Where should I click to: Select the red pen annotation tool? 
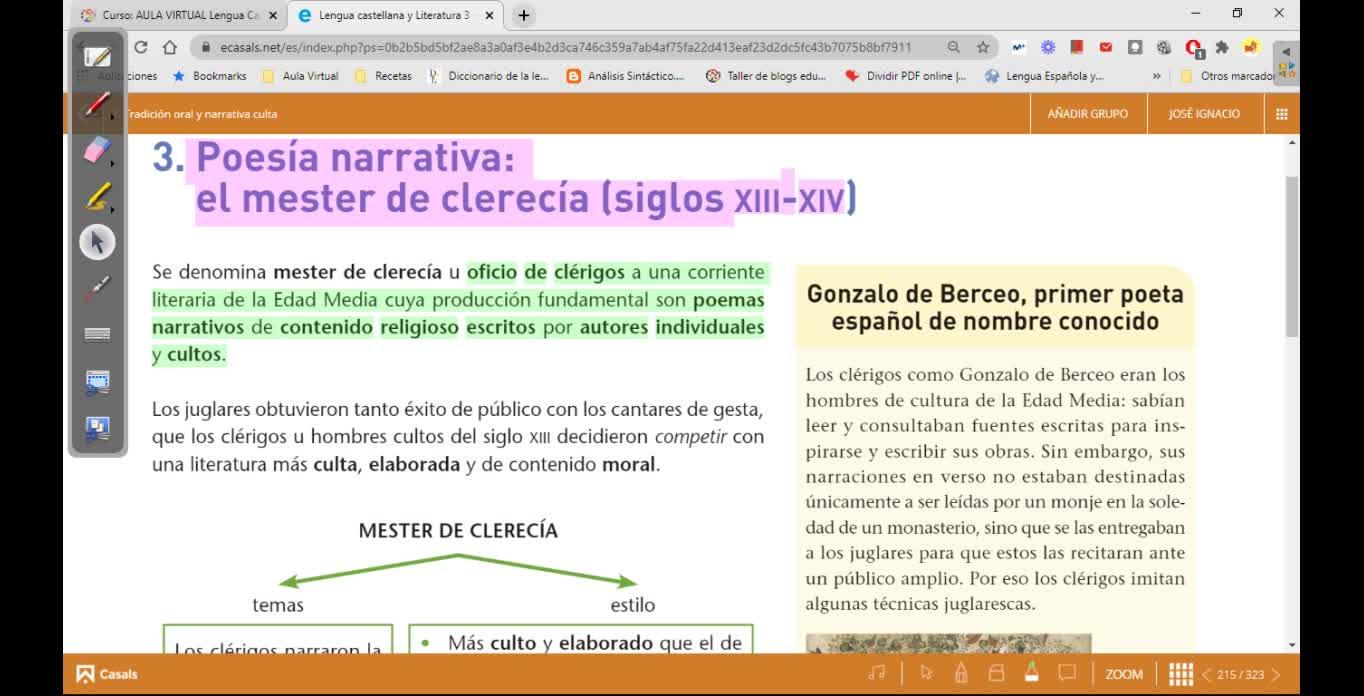click(96, 103)
